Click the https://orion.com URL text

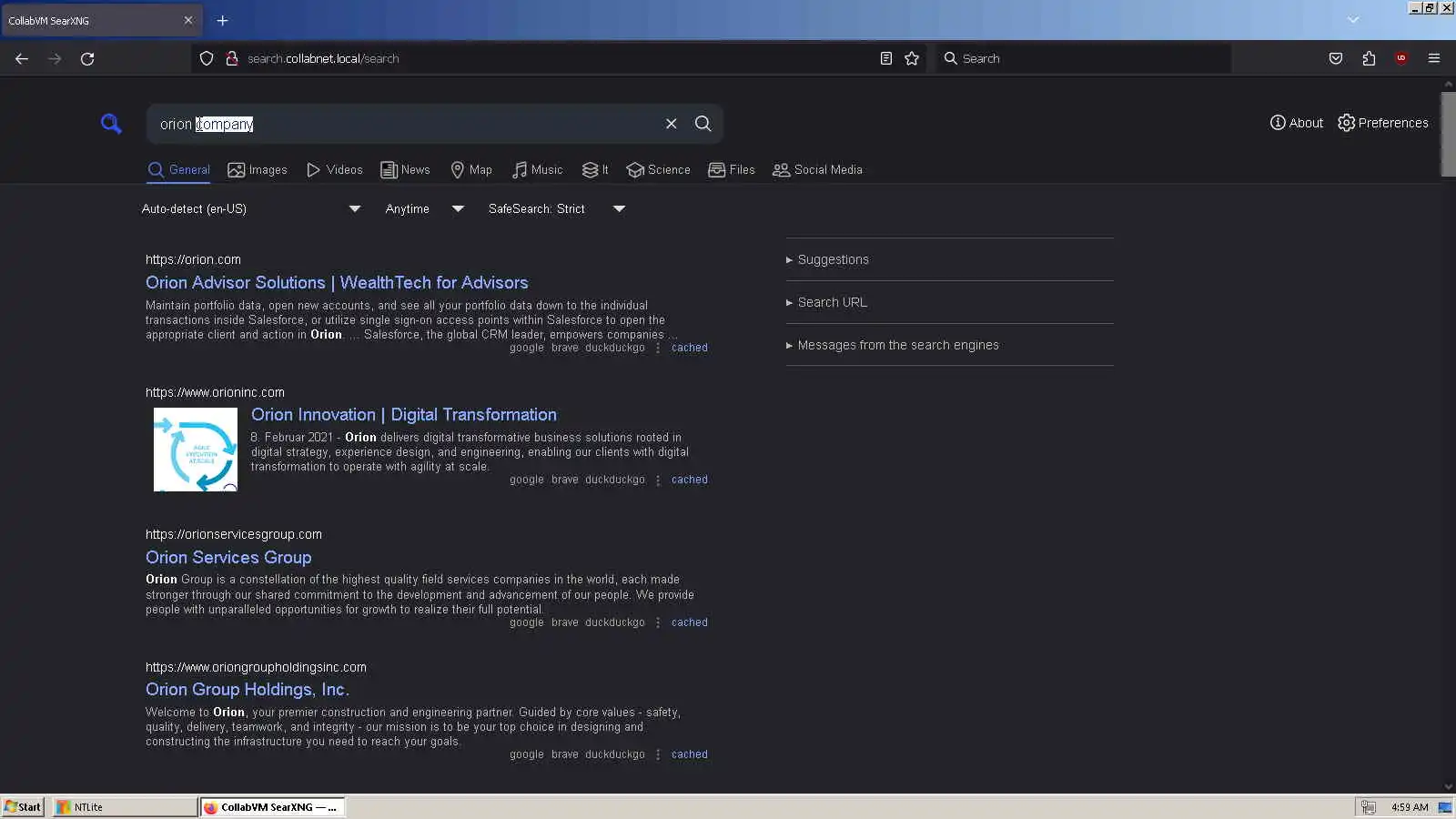point(193,259)
